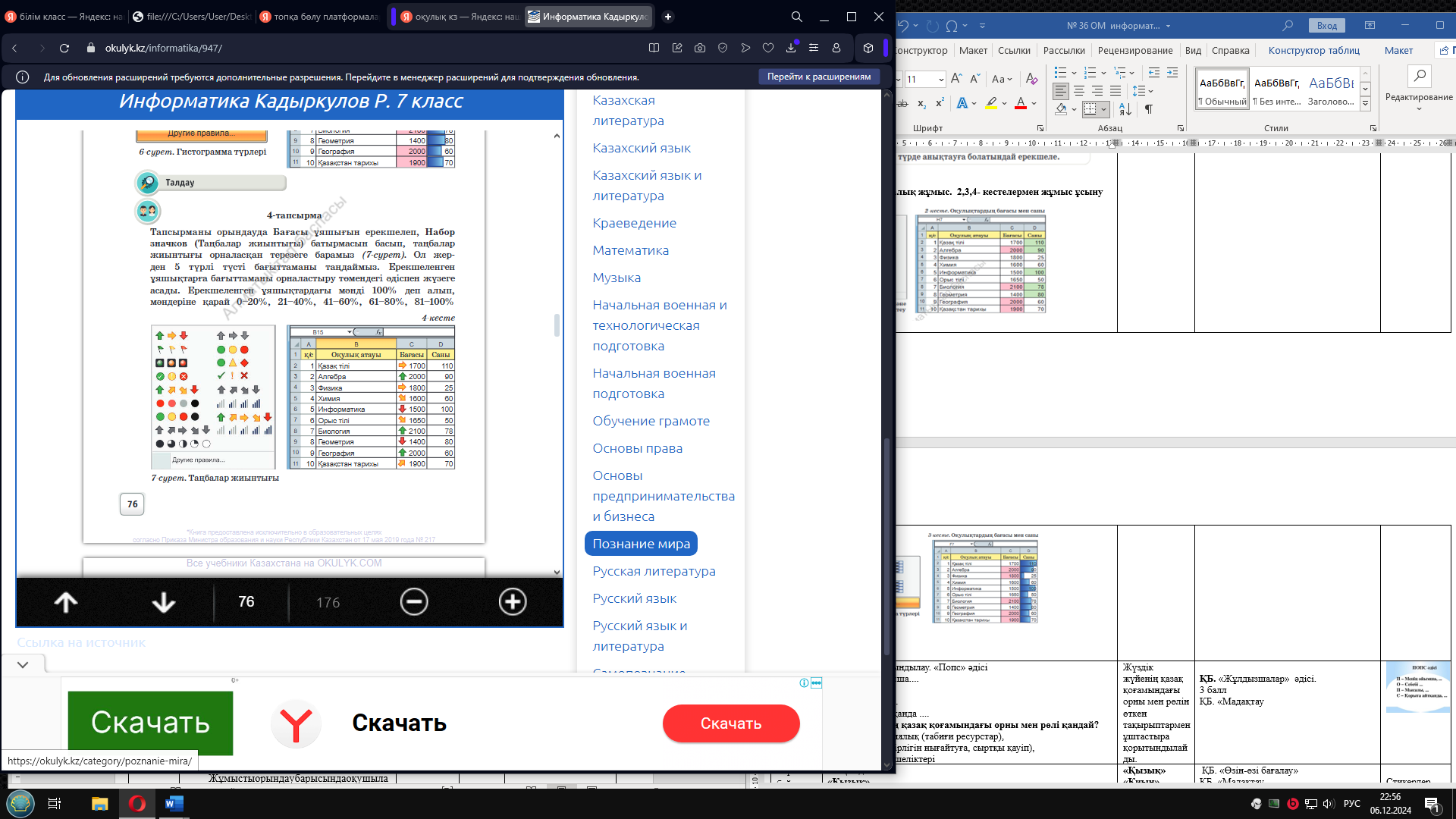The width and height of the screenshot is (1456, 819).
Task: Open the font size dropdown showing 11
Action: 941,79
